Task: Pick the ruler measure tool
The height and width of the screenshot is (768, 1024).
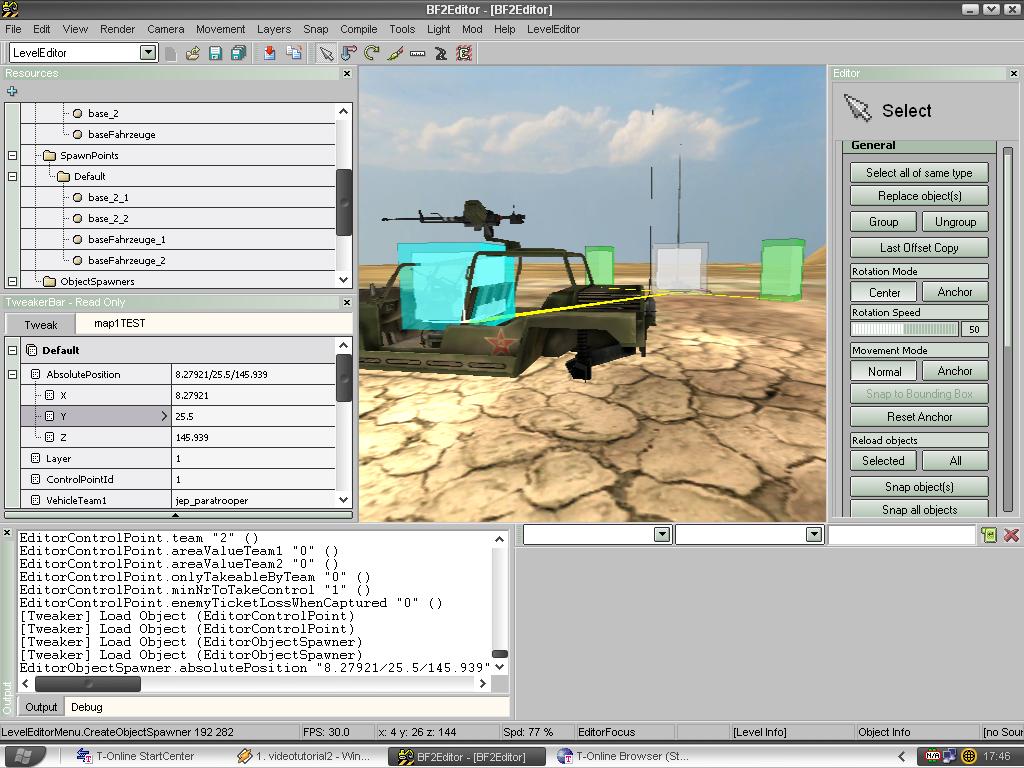Action: pos(417,53)
